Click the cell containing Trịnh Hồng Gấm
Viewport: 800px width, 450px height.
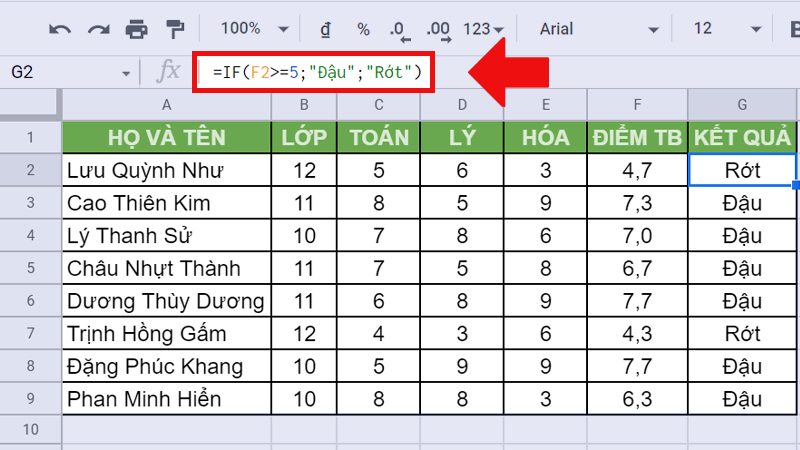tap(166, 334)
